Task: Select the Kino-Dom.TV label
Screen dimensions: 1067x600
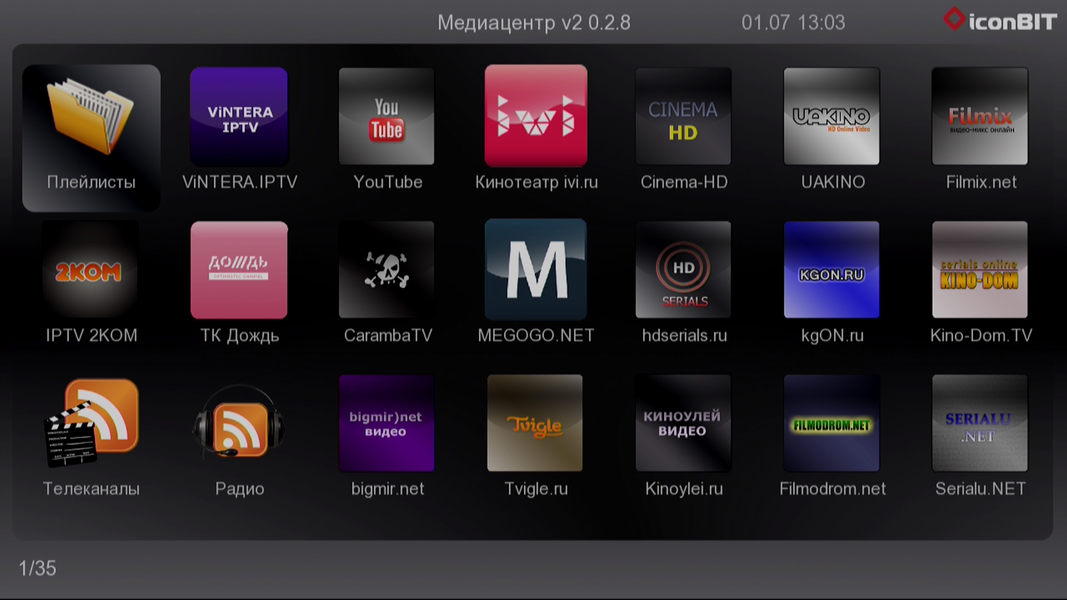Action: point(981,335)
